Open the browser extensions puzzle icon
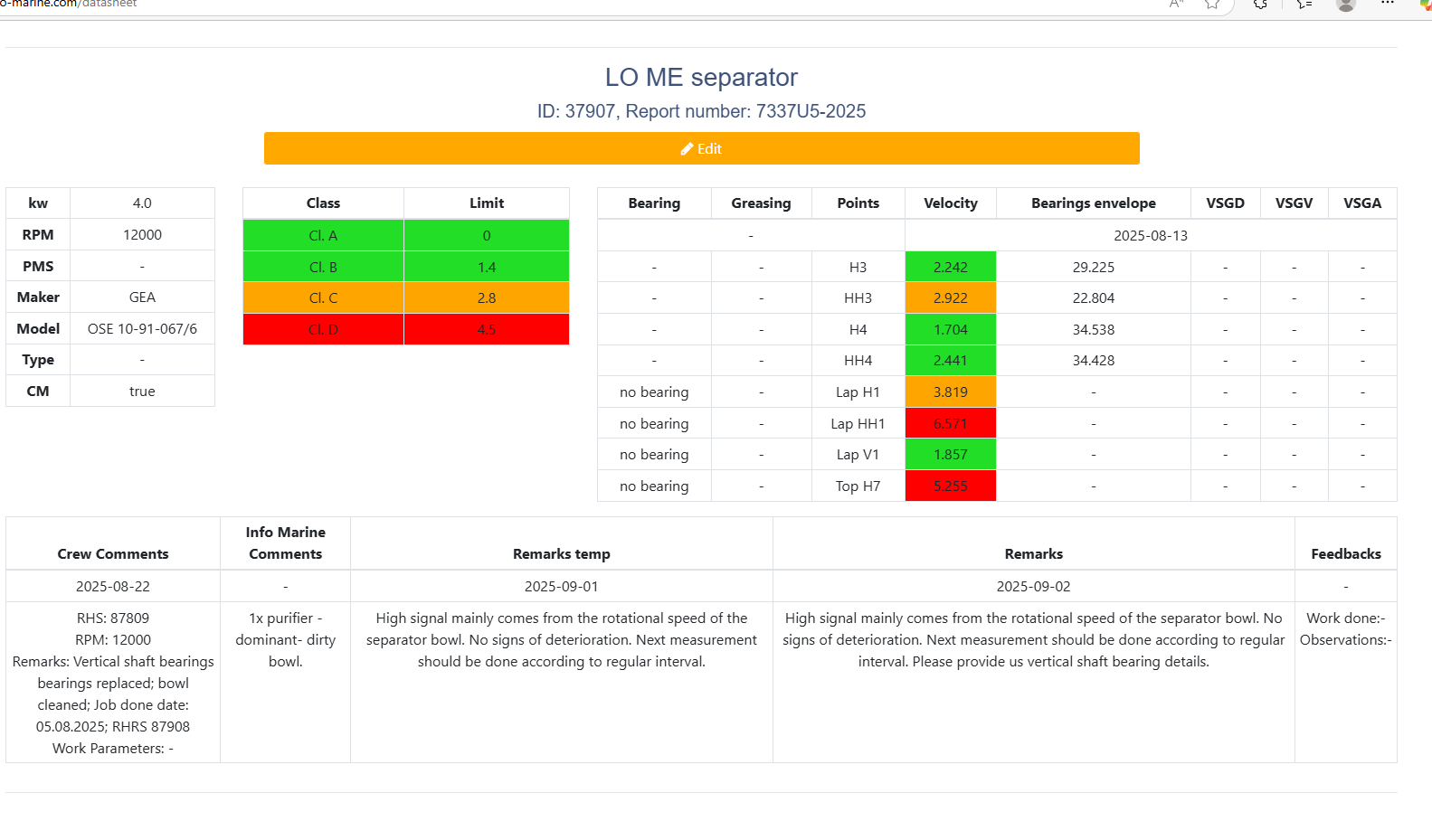 [x=1260, y=5]
